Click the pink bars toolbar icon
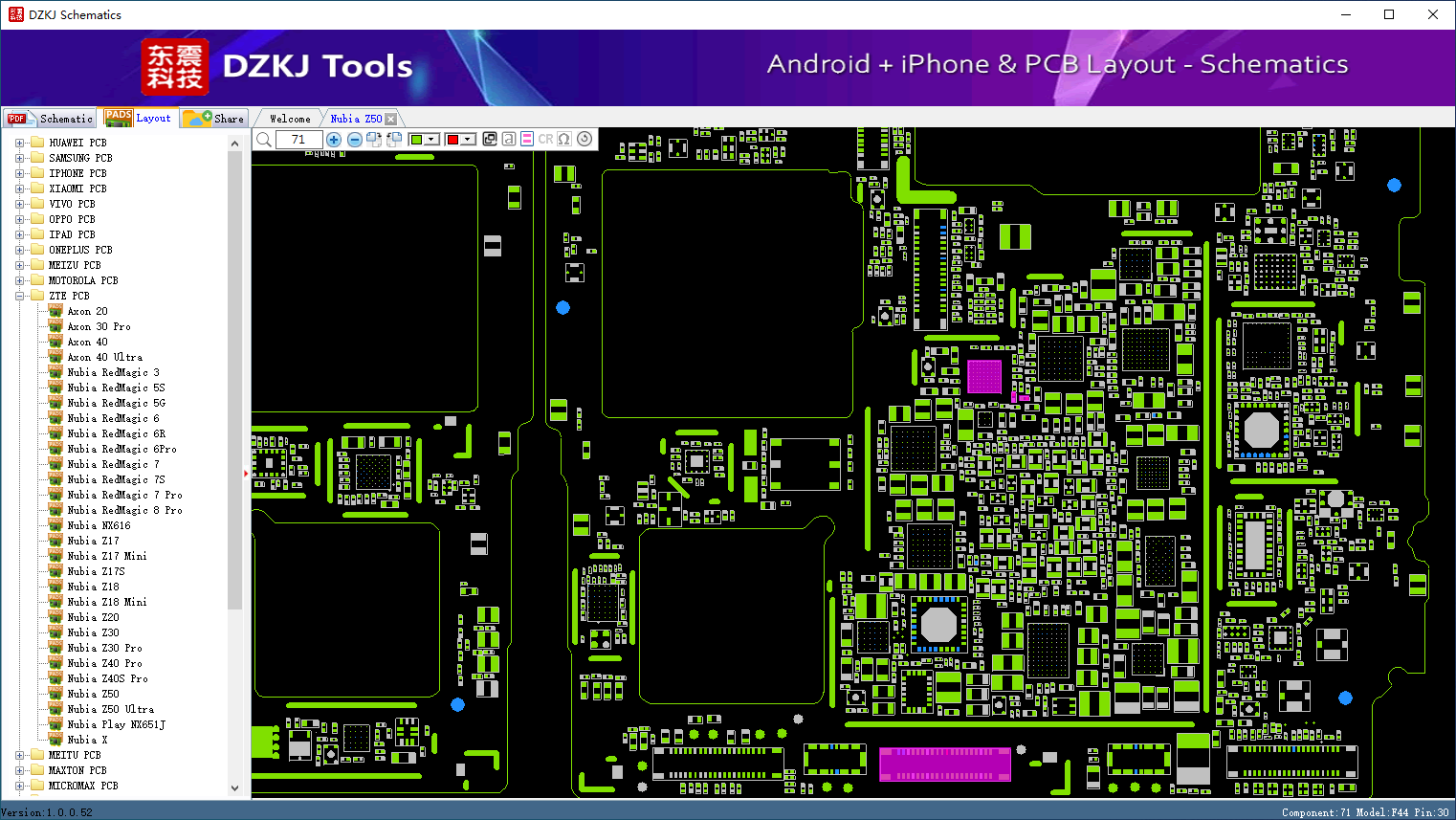Viewport: 1456px width, 820px height. [527, 139]
